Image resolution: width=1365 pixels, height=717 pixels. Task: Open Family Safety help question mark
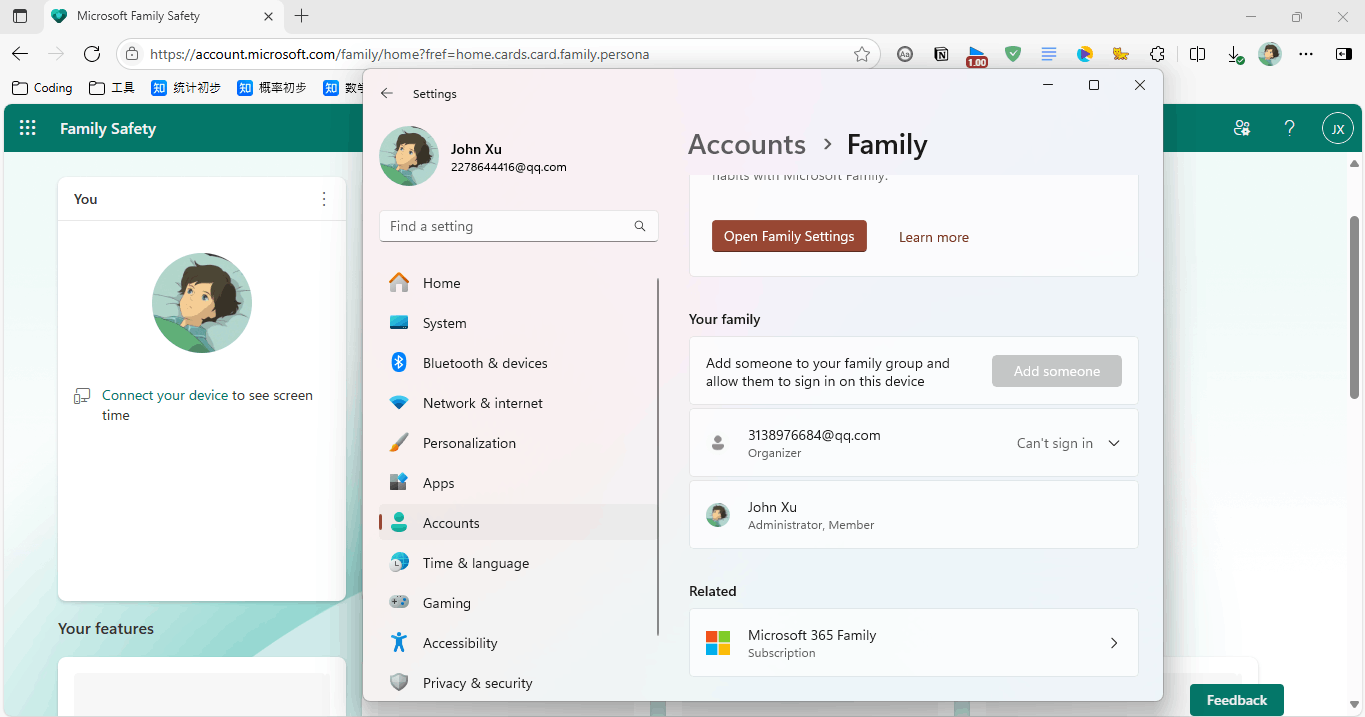coord(1290,128)
